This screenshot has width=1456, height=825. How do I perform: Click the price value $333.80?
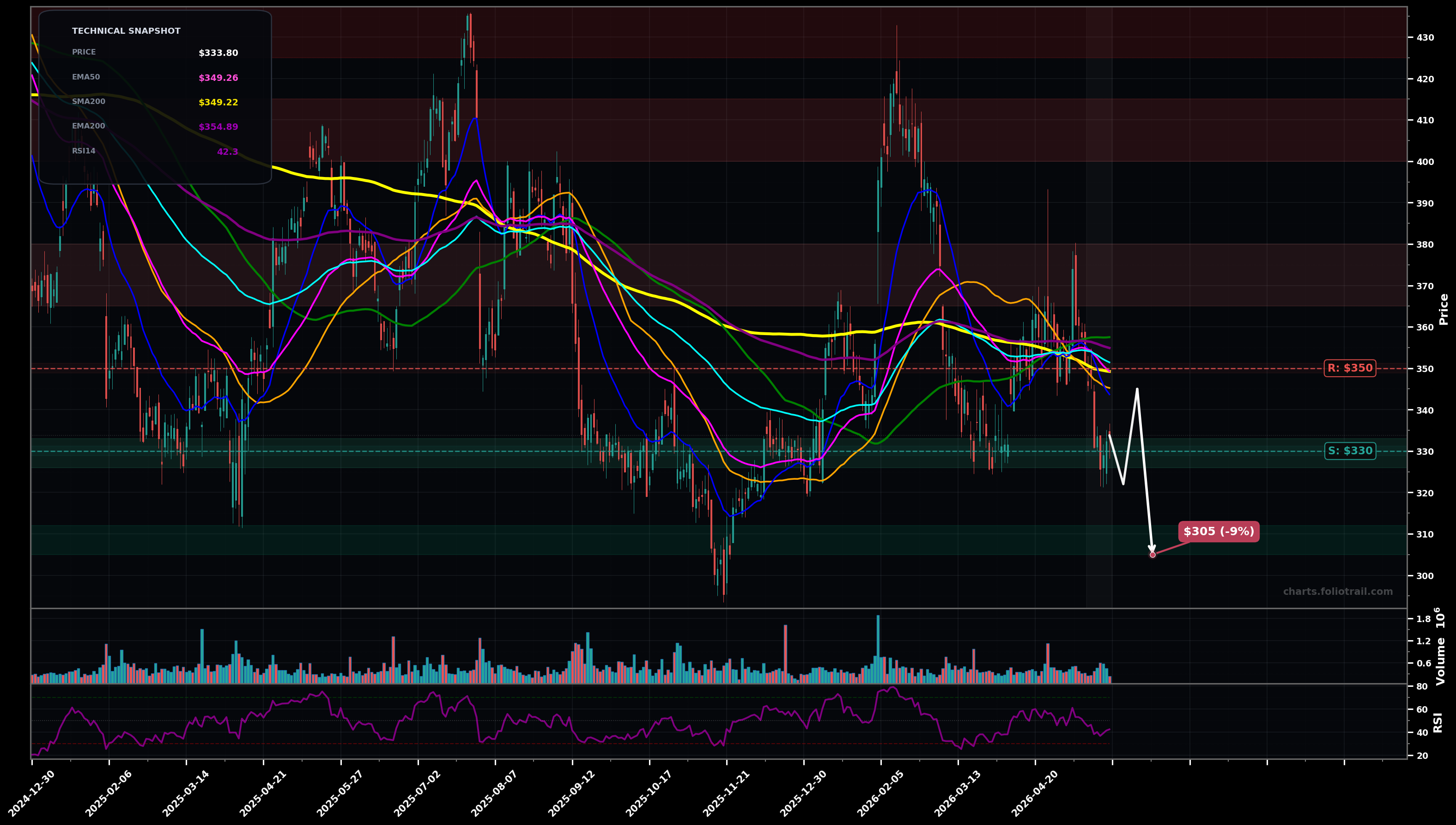pyautogui.click(x=218, y=53)
